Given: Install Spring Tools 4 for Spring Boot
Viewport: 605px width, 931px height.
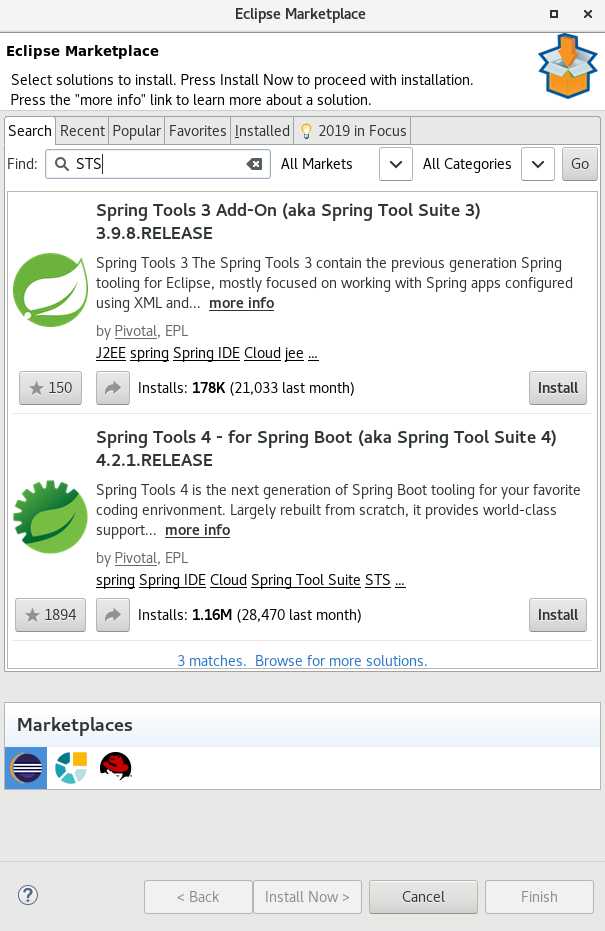Looking at the screenshot, I should pyautogui.click(x=558, y=615).
